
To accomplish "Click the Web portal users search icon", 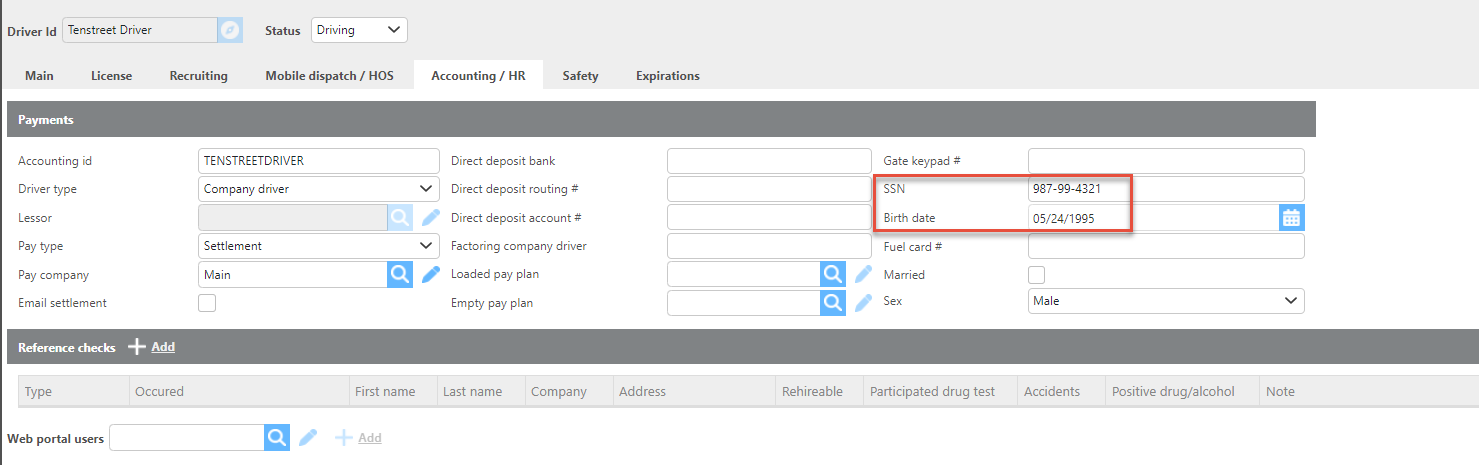I will click(x=277, y=438).
